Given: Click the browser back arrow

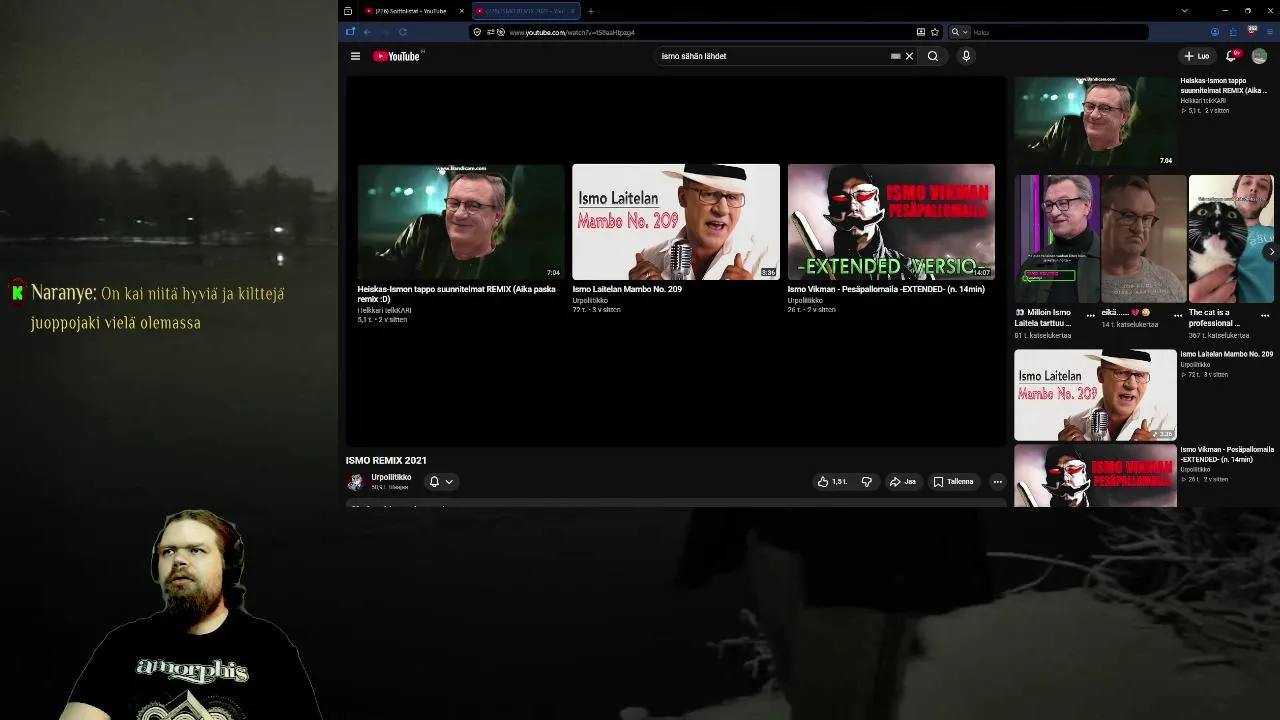Looking at the screenshot, I should [367, 32].
